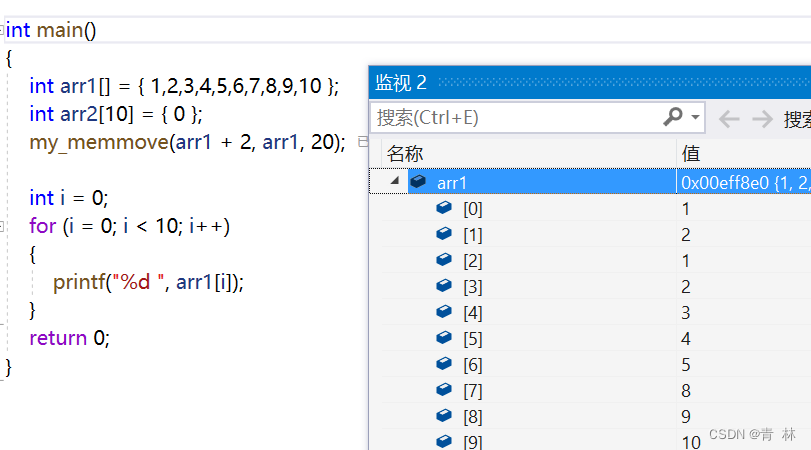Click the int i = 0 declaration
This screenshot has width=811, height=450.
pyautogui.click(x=69, y=198)
